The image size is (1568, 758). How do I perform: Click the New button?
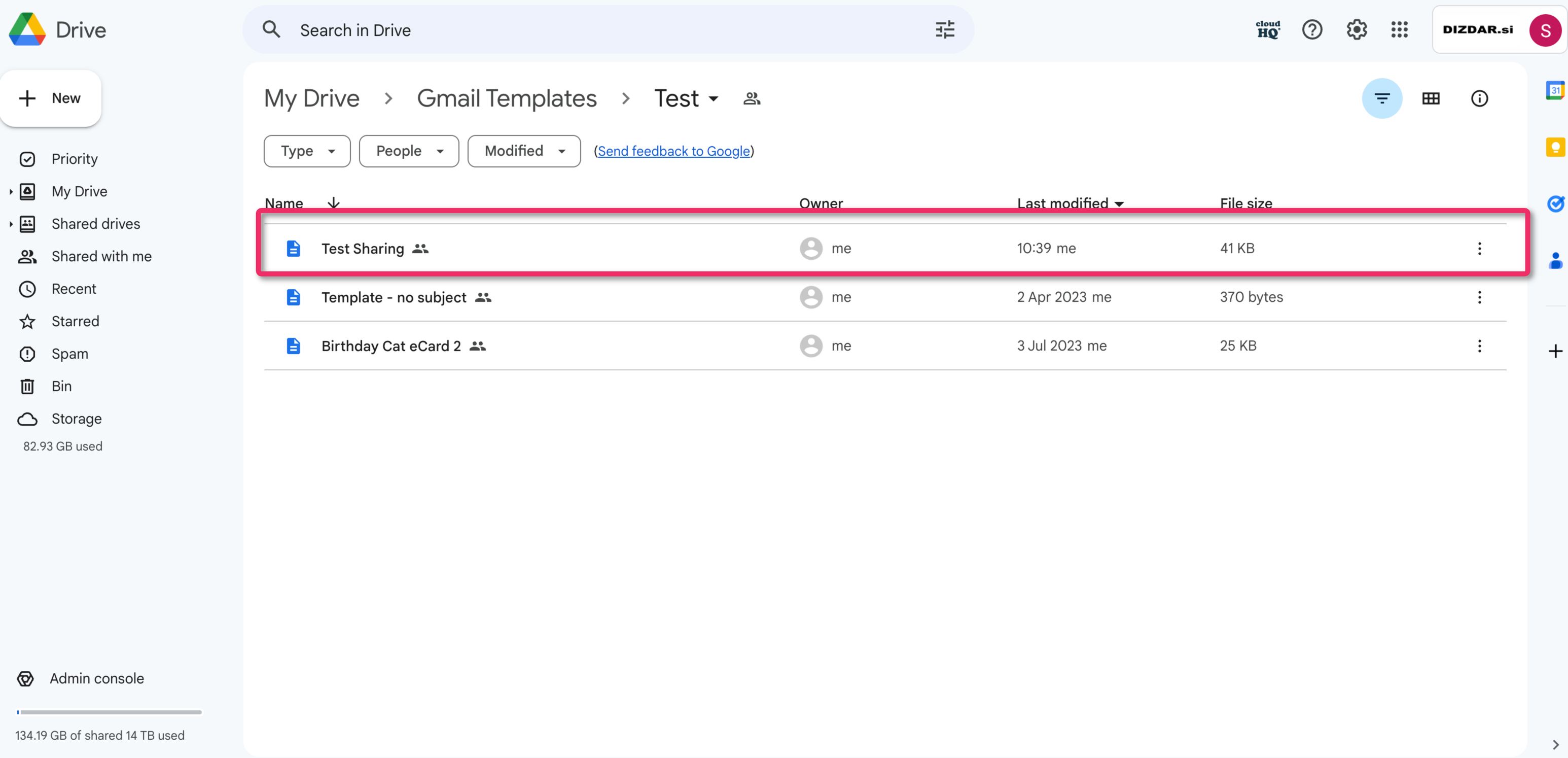pyautogui.click(x=51, y=98)
